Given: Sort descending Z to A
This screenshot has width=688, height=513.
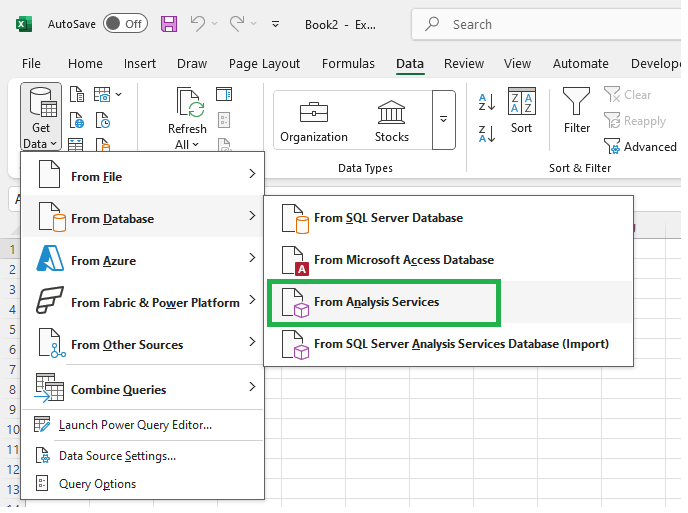Looking at the screenshot, I should [488, 133].
